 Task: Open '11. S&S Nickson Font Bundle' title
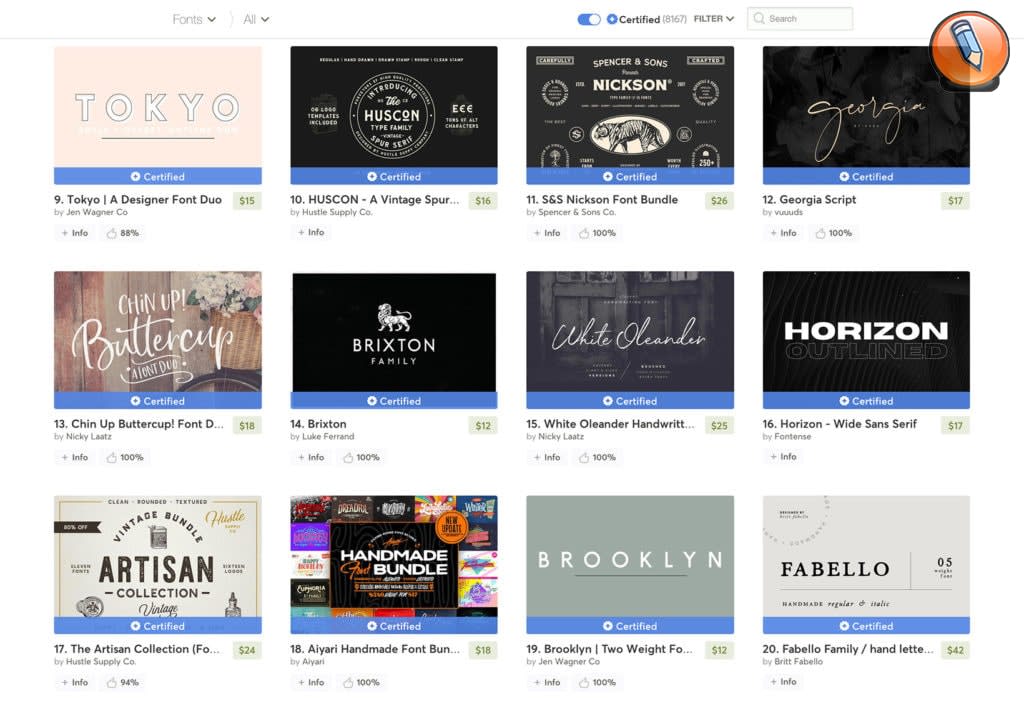(x=602, y=199)
